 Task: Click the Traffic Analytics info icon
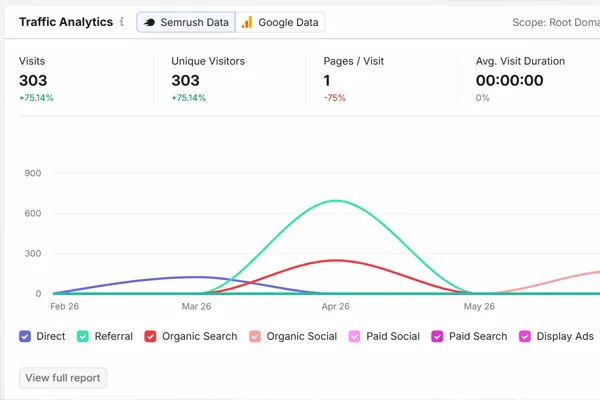[x=122, y=22]
